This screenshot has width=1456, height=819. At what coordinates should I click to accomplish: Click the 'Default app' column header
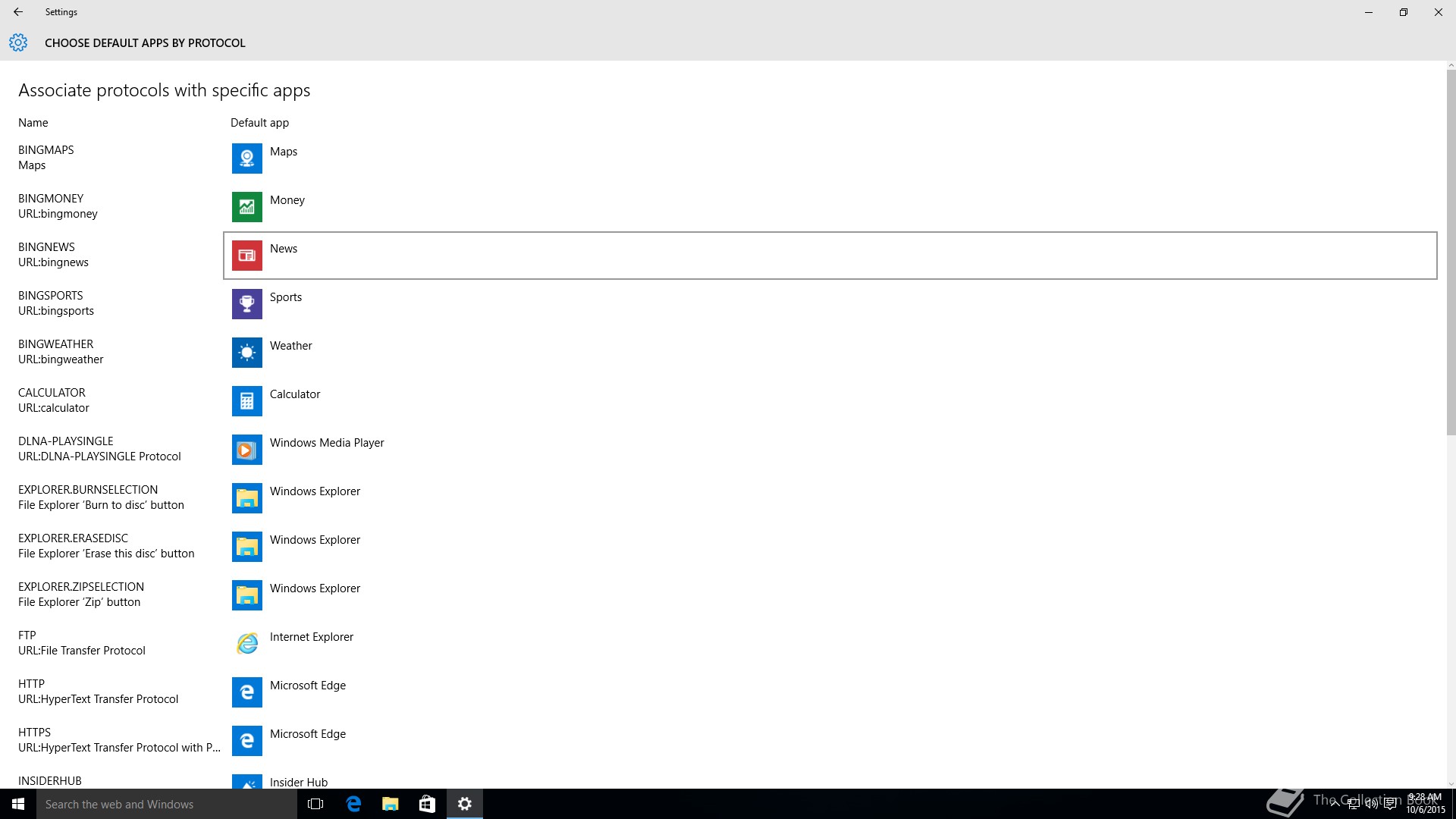click(x=259, y=123)
